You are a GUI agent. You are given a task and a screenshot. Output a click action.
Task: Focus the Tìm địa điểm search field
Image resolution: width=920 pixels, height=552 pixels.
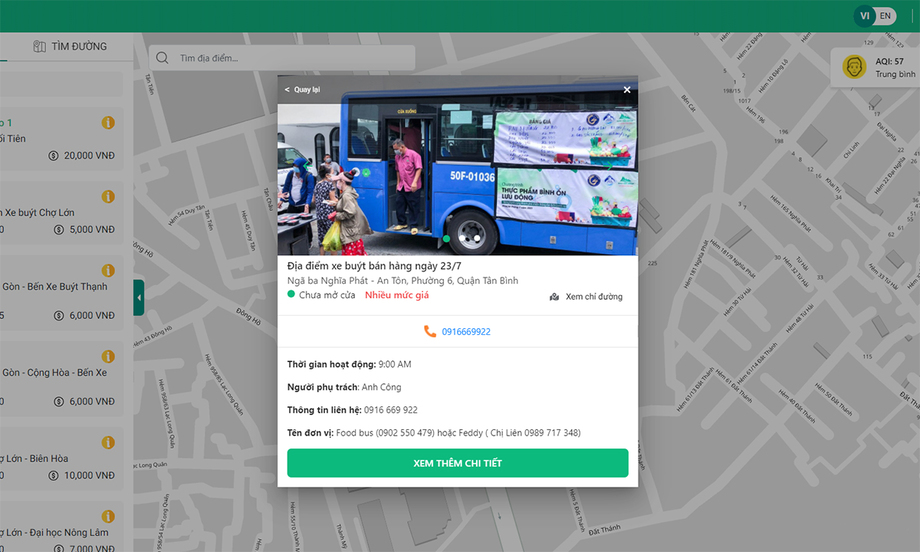(290, 58)
